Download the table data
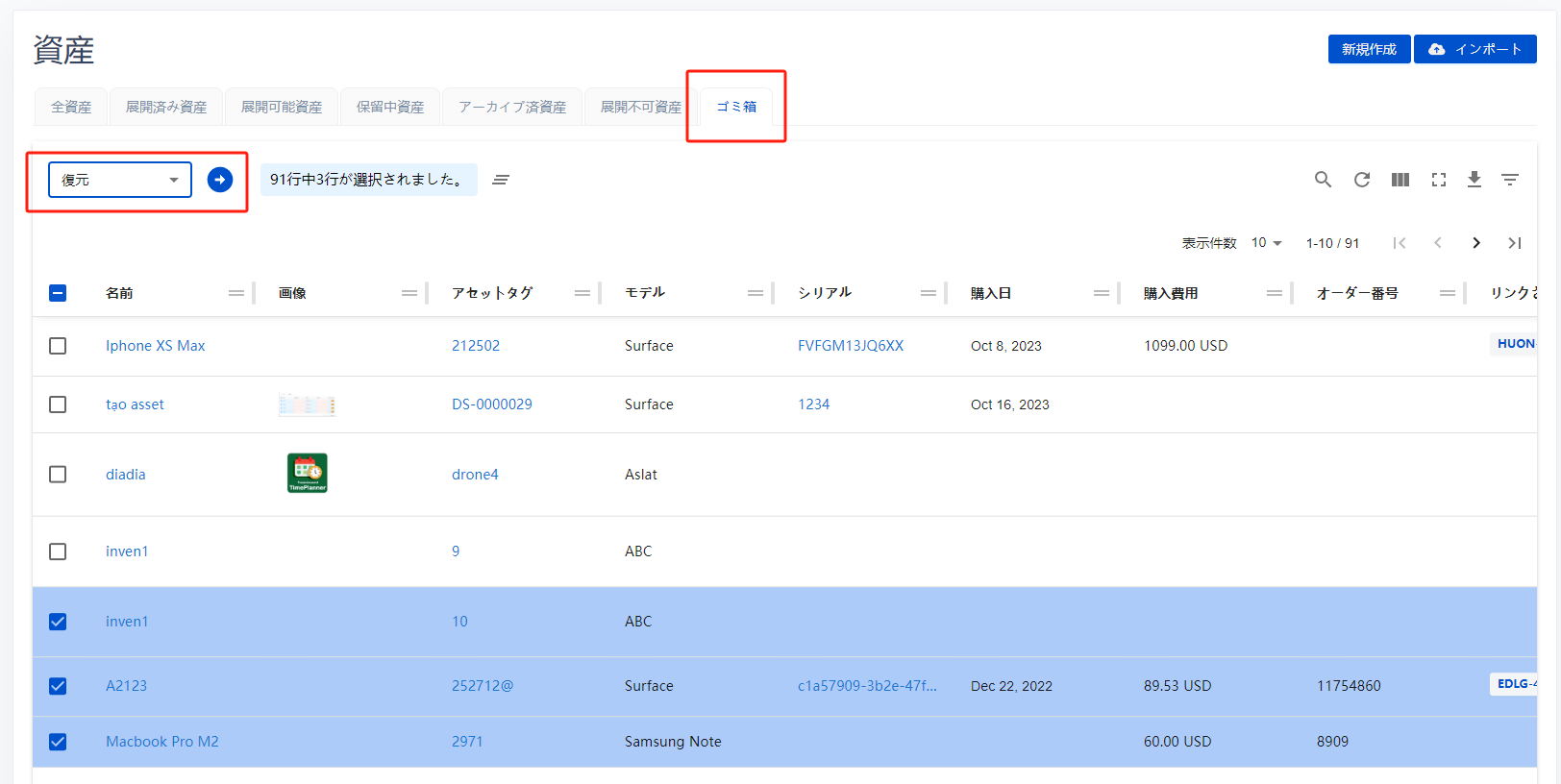This screenshot has height=784, width=1561. pos(1474,180)
